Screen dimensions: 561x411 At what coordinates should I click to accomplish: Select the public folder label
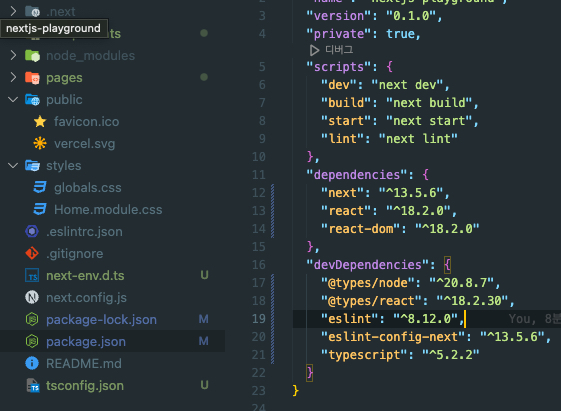pos(64,99)
